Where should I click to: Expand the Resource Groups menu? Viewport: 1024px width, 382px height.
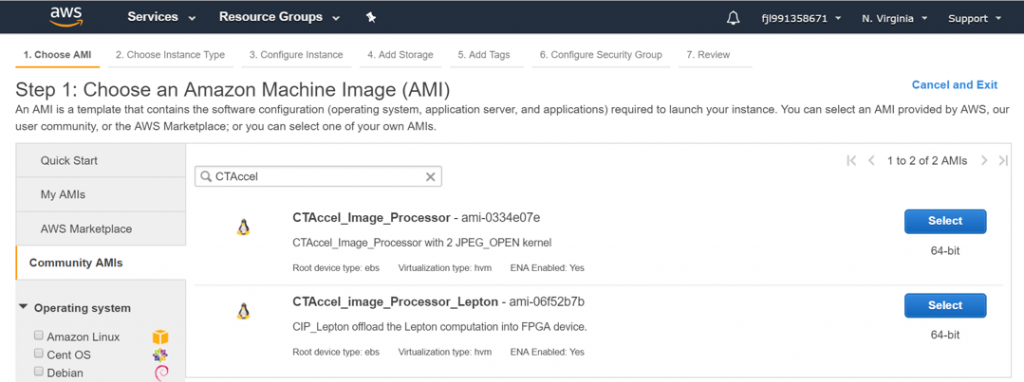[280, 18]
